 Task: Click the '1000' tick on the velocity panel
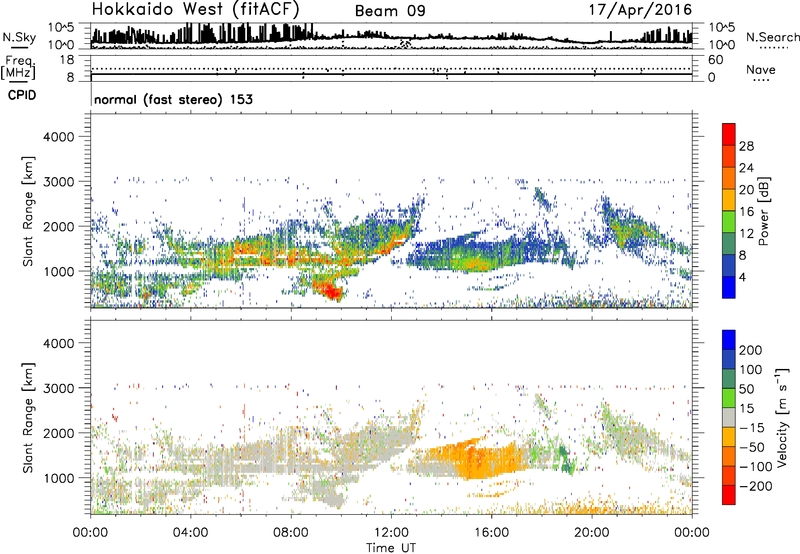coord(58,478)
